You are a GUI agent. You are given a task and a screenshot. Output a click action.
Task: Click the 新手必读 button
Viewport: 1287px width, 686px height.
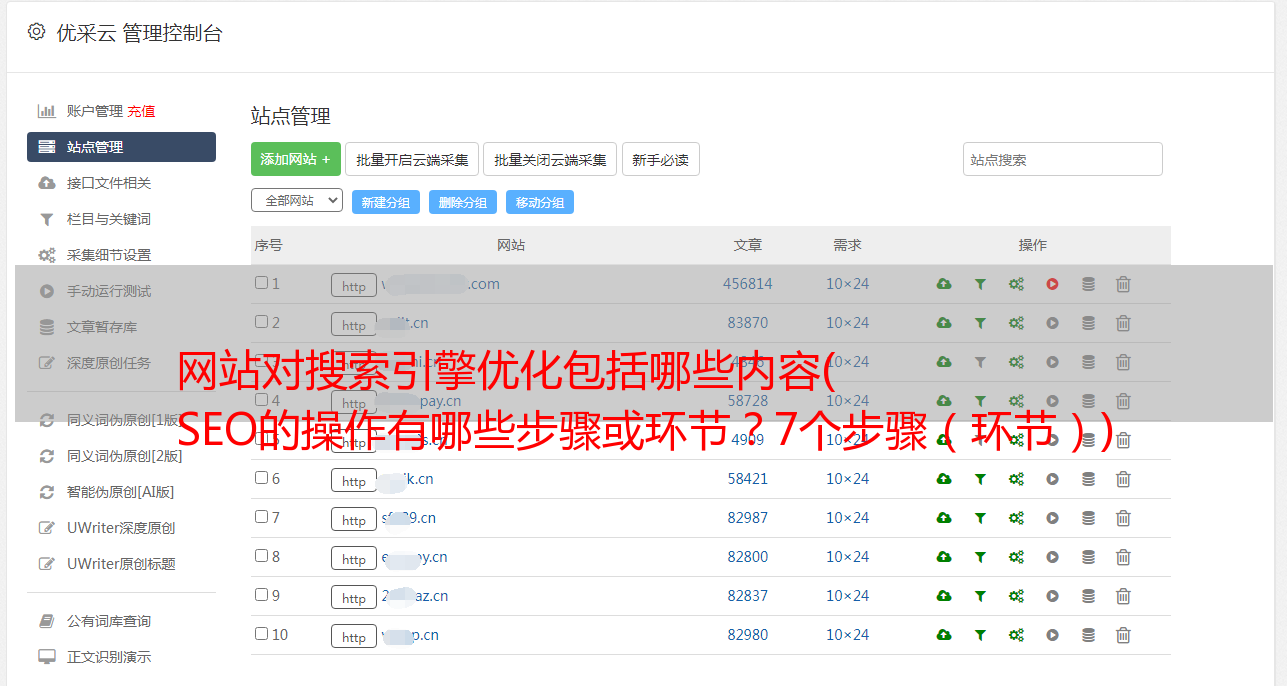click(660, 159)
